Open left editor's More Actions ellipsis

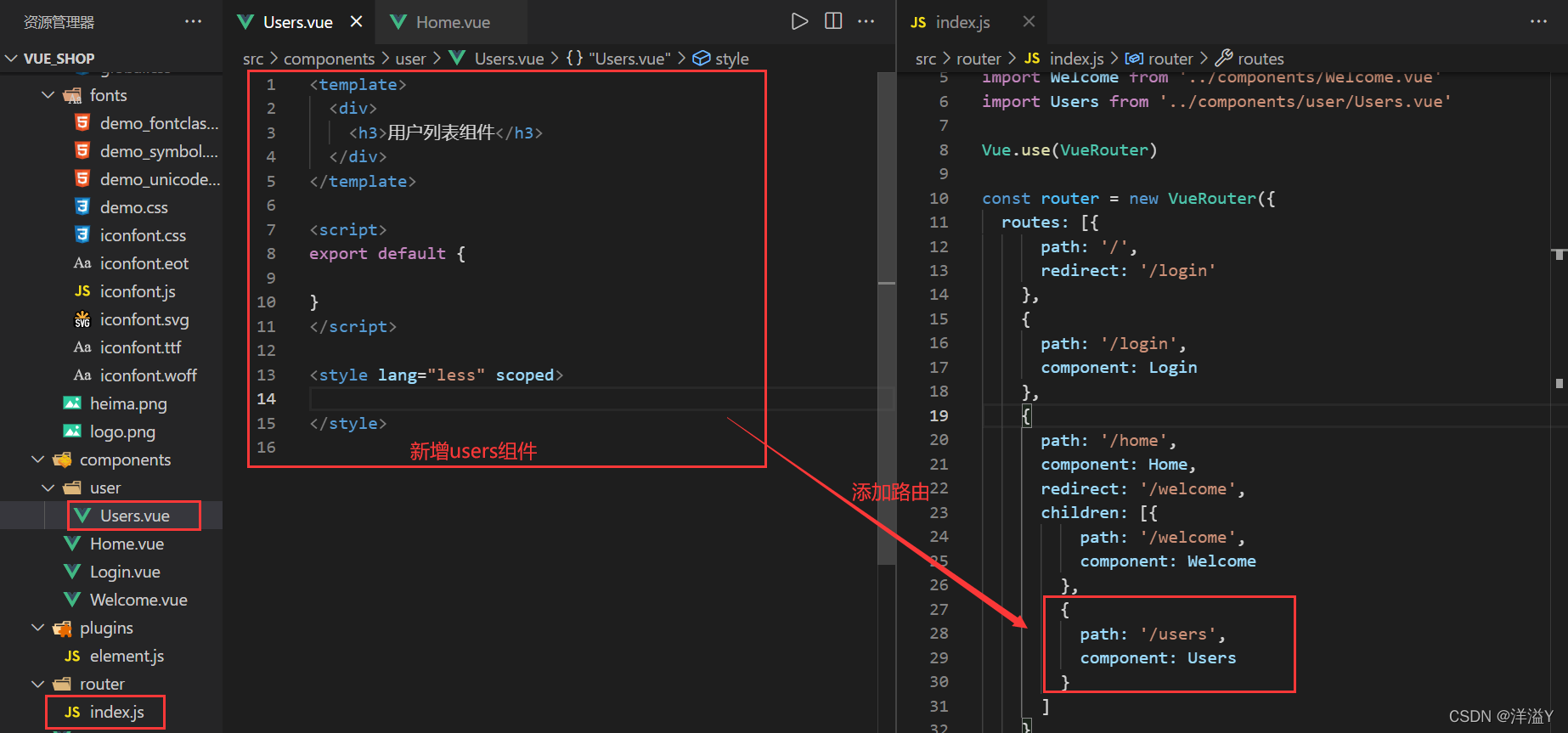pyautogui.click(x=866, y=21)
